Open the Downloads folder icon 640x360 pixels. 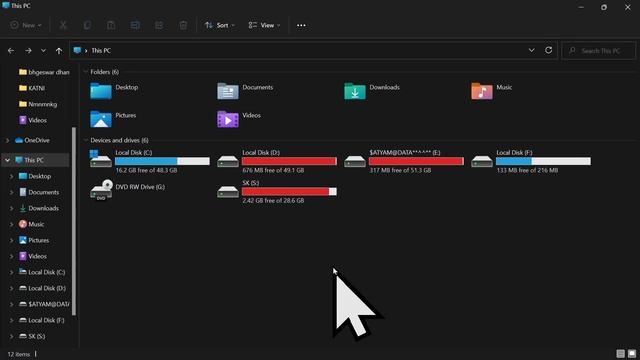(355, 91)
